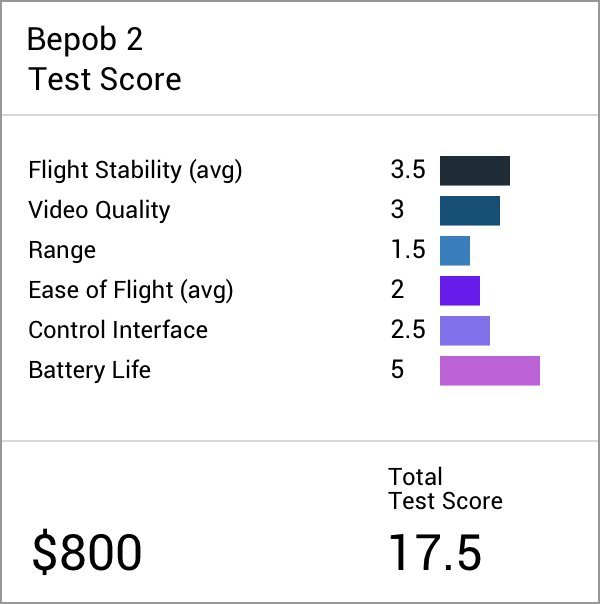This screenshot has width=600, height=604.
Task: Click the Ease of Flight (avg) label
Action: tap(130, 290)
